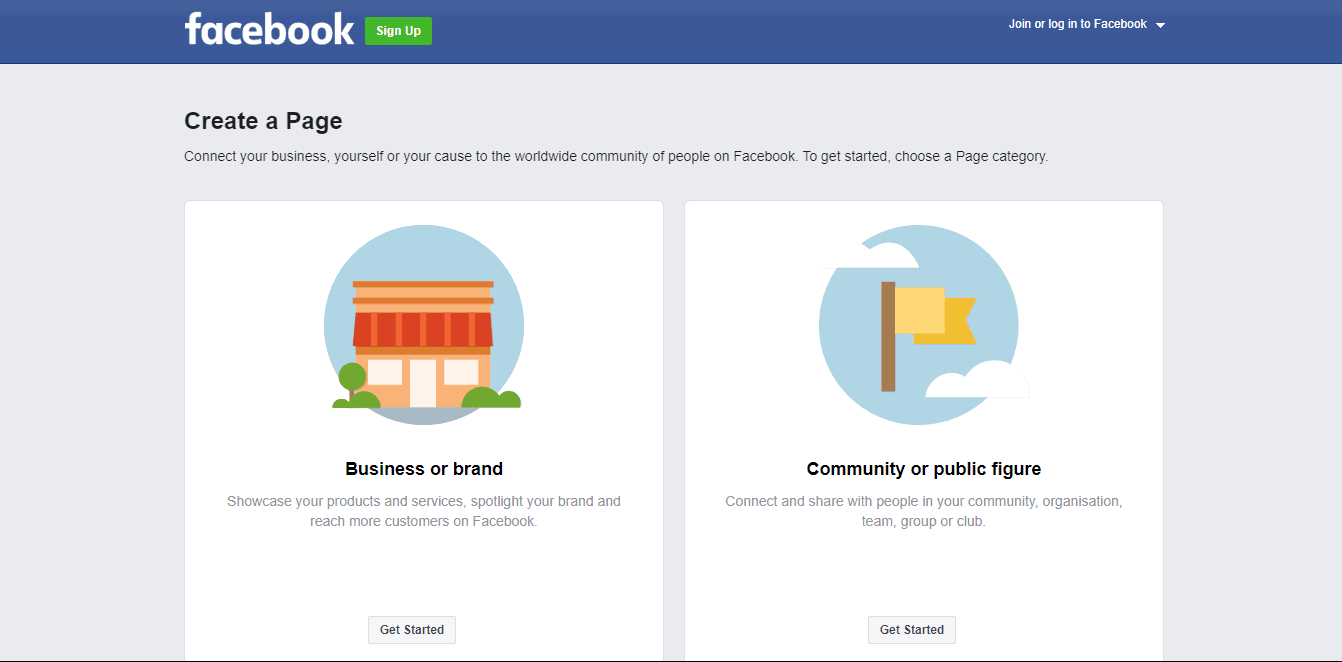Click the Community or public figure title text
Viewport: 1342px width, 662px height.
923,468
